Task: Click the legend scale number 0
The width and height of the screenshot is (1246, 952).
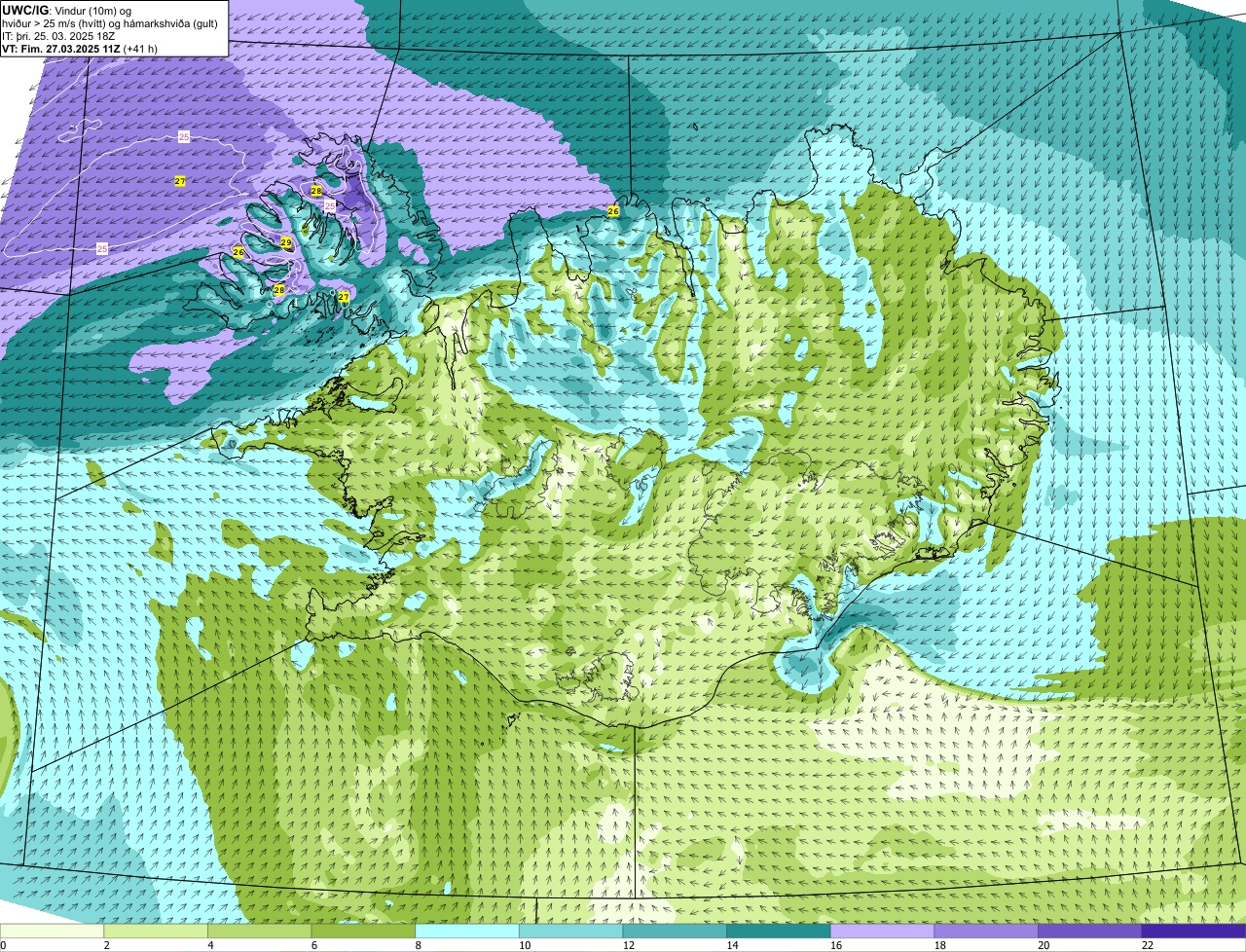Action: pos(3,944)
